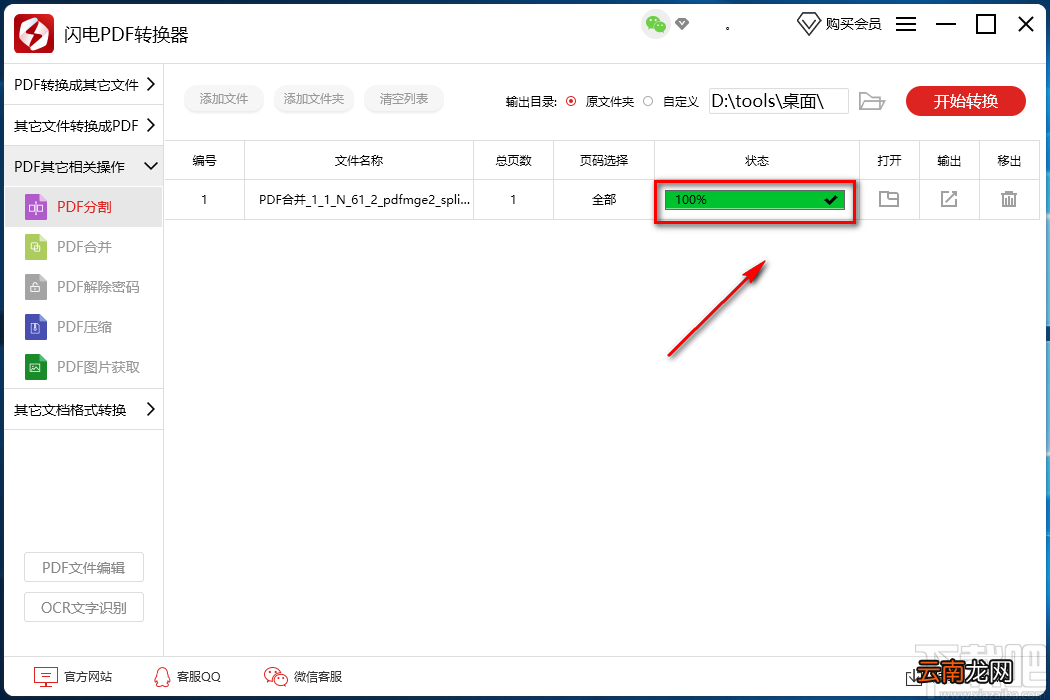The width and height of the screenshot is (1050, 700).
Task: Select 原文件夹 radio button
Action: click(x=571, y=101)
